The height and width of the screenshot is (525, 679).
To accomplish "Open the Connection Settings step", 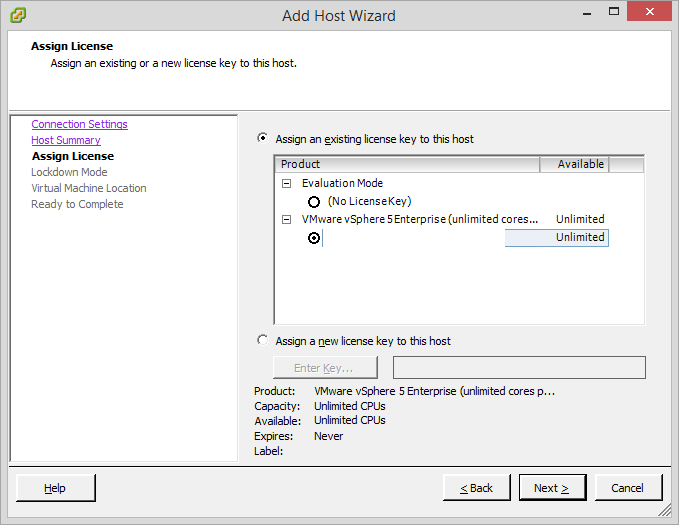I will click(79, 124).
